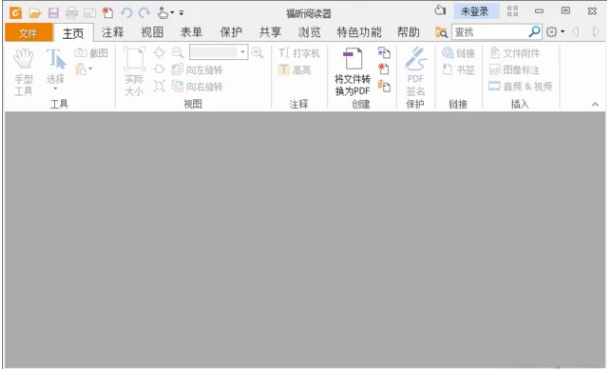
Task: Insert 音频 & 视频 media
Action: click(520, 86)
